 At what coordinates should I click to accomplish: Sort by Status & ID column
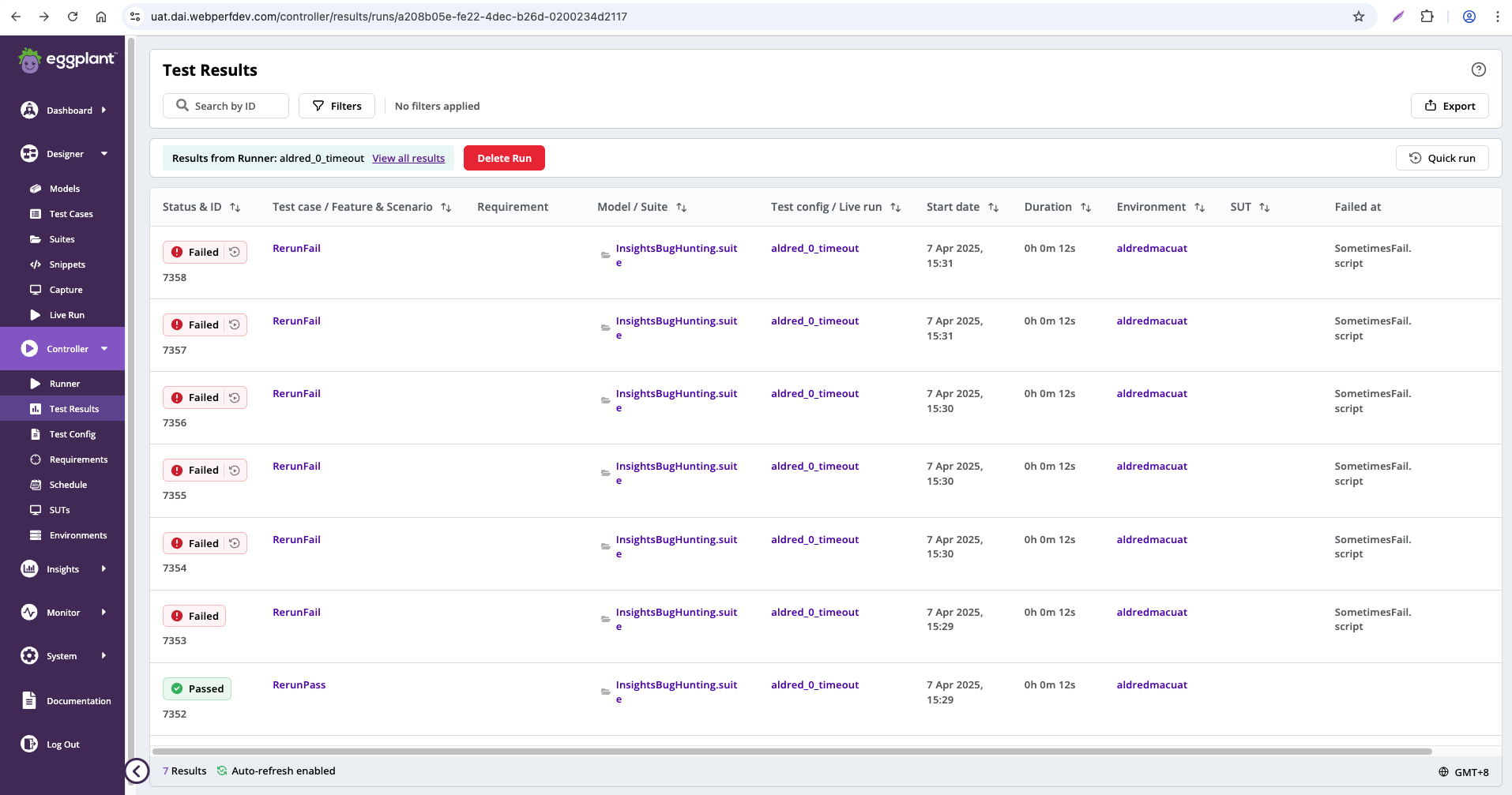235,207
